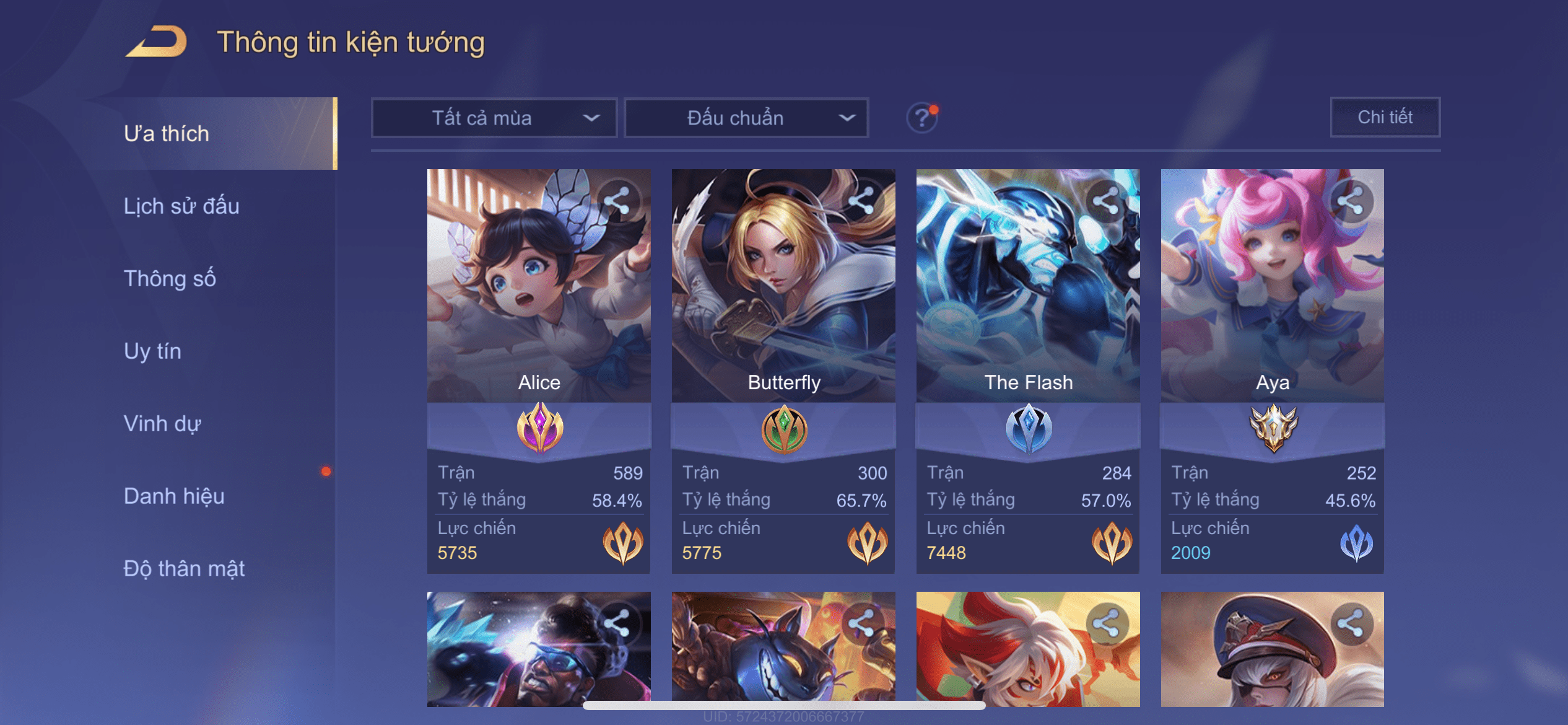The image size is (1568, 725).
Task: Open the question mark help icon
Action: click(922, 117)
